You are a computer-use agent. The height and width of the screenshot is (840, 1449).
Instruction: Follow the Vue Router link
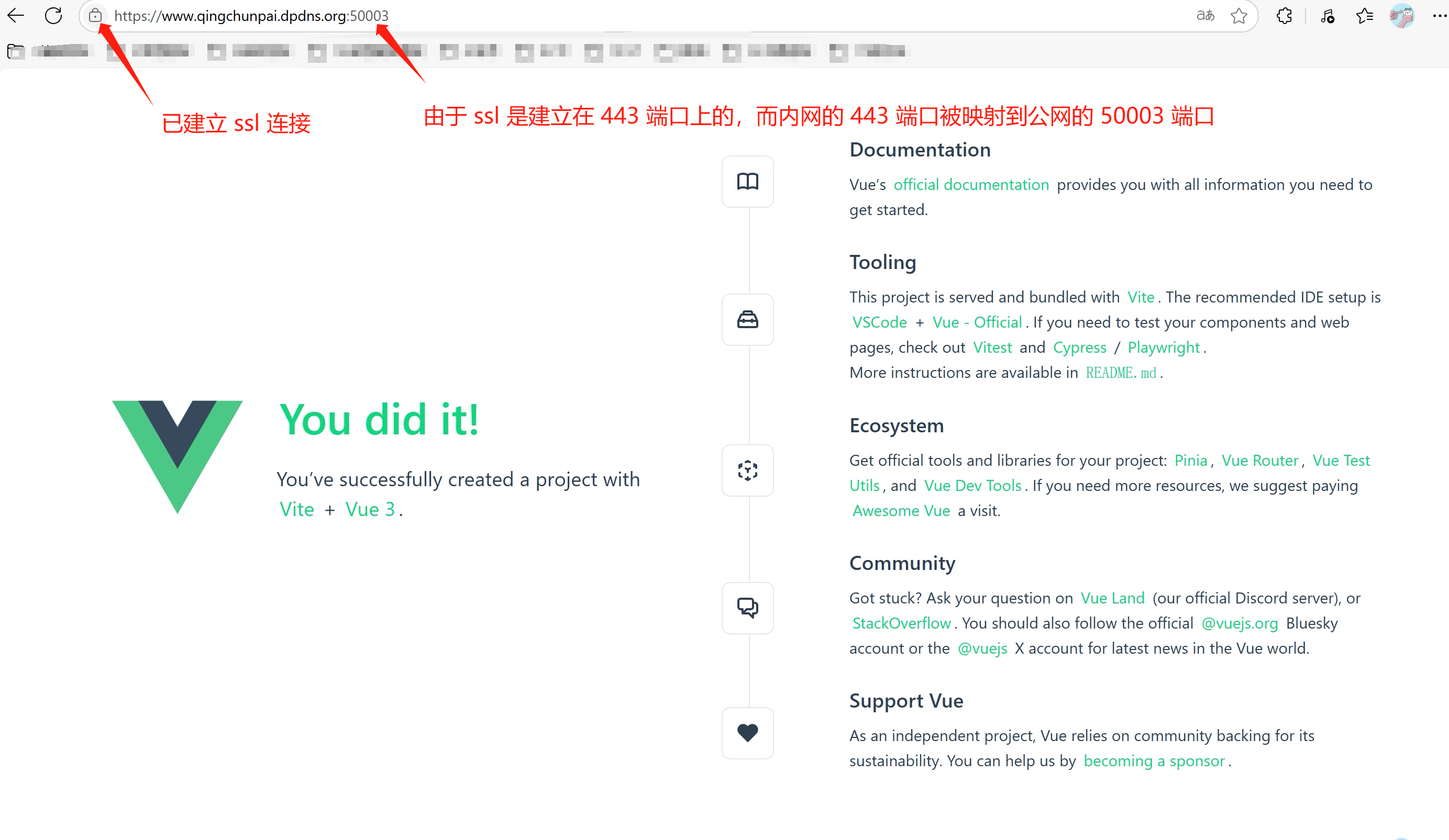[x=1259, y=460]
